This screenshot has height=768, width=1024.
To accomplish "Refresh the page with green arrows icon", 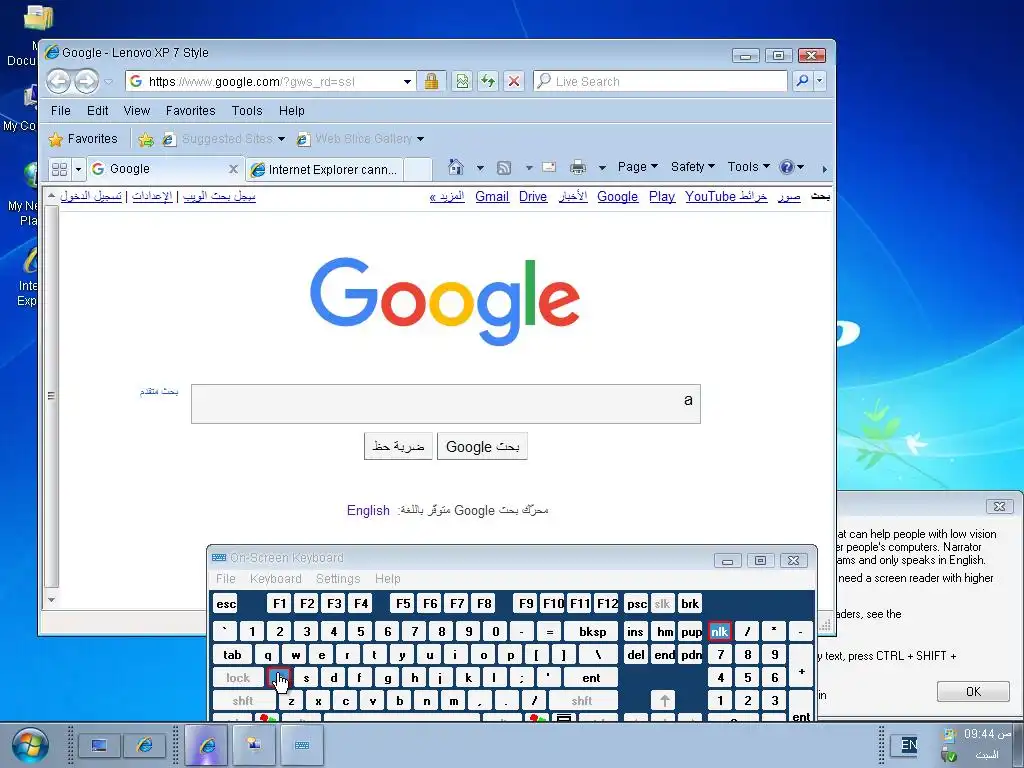I will (488, 81).
